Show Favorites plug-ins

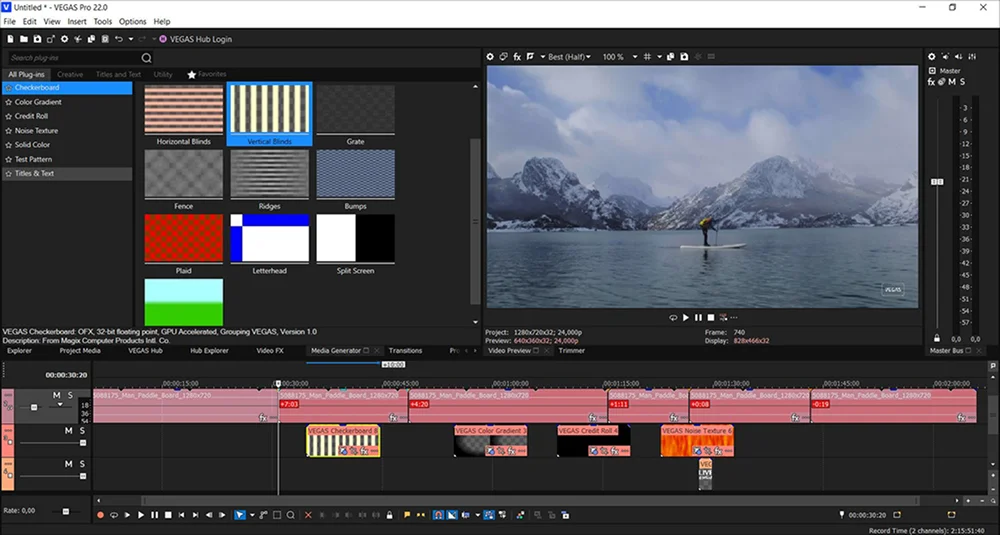[x=207, y=75]
